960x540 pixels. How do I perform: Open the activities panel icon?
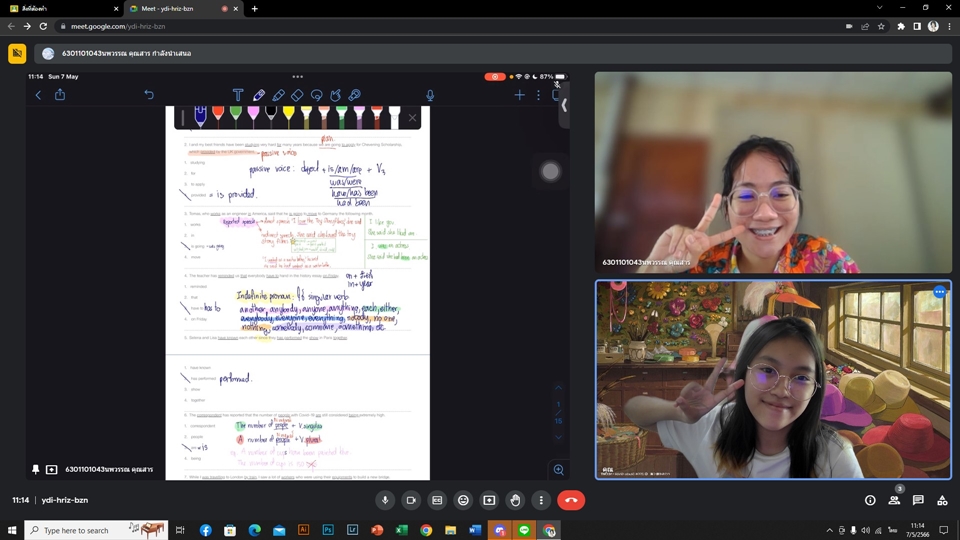(942, 500)
